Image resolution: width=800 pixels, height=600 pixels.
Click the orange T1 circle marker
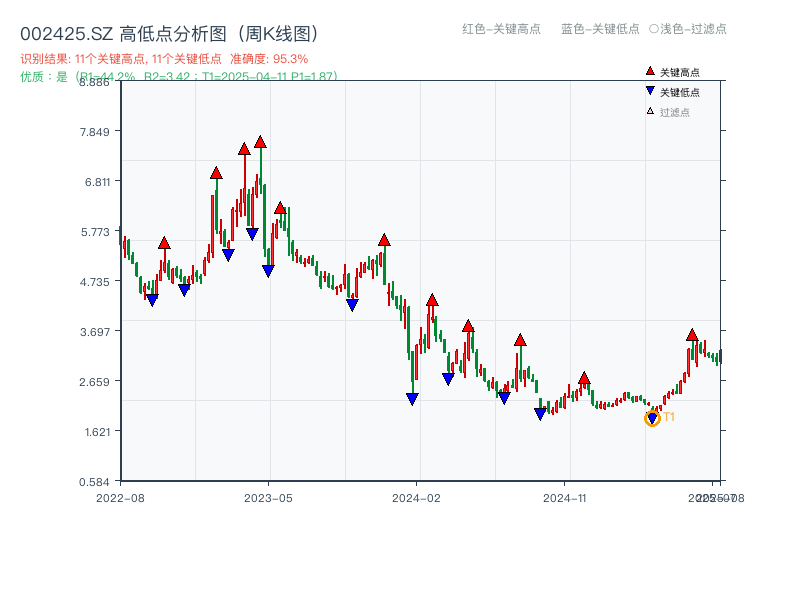(652, 418)
